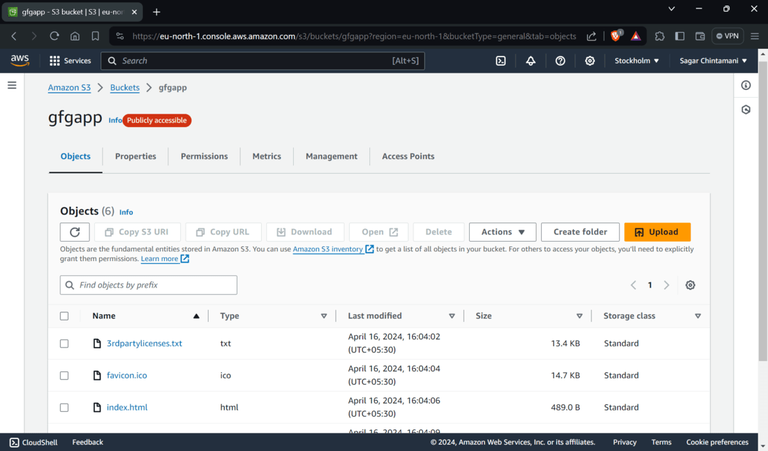Switch to the Properties tab

click(136, 156)
